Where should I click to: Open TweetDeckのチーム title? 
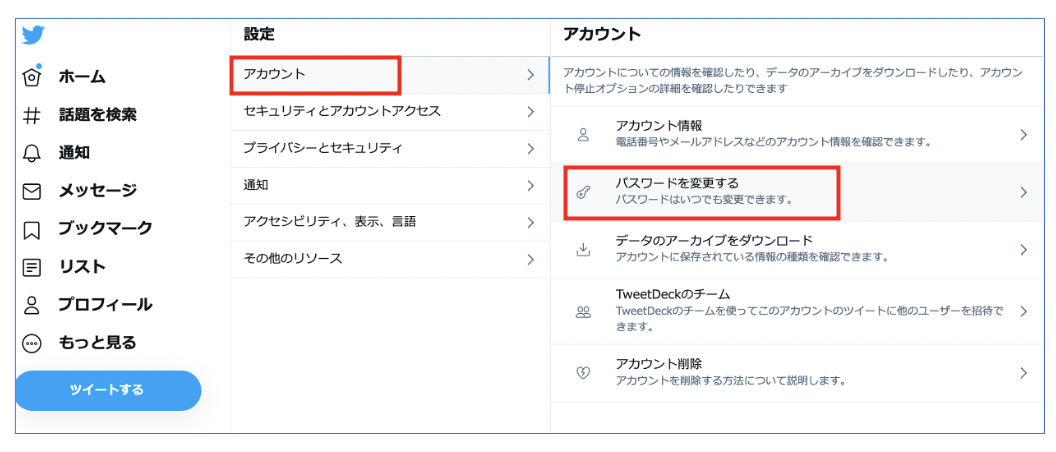(673, 296)
